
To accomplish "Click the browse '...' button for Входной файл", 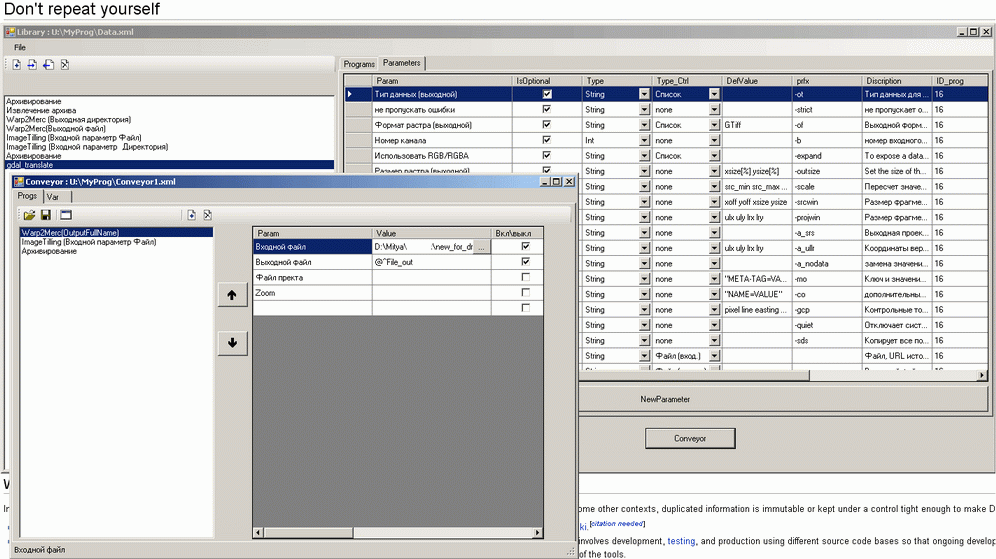I will pyautogui.click(x=481, y=247).
